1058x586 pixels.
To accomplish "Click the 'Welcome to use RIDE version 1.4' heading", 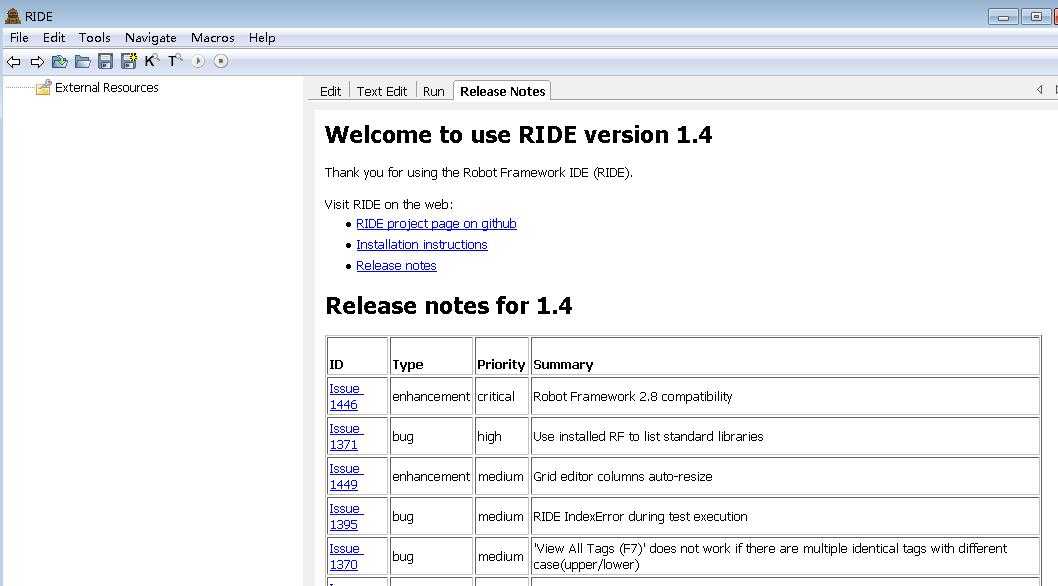I will (518, 134).
